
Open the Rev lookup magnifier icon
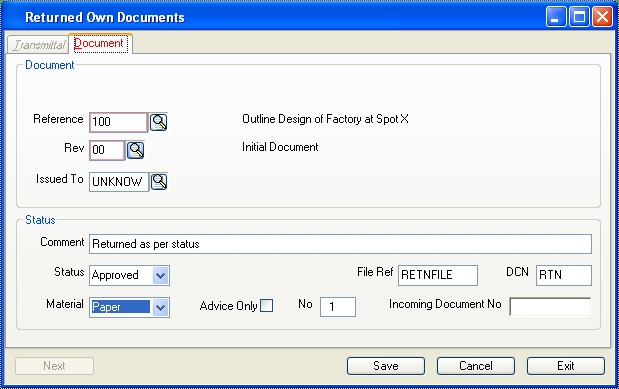(135, 150)
